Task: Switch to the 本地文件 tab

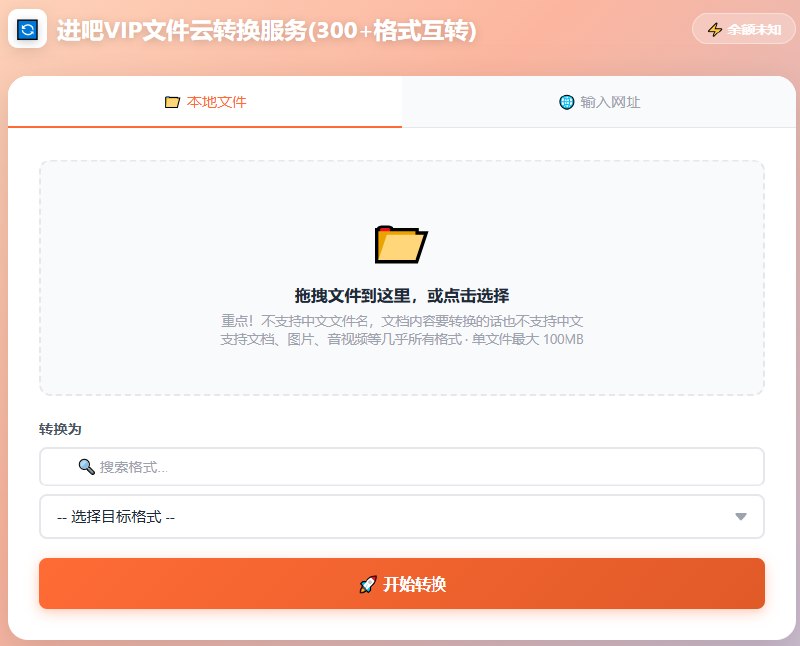Action: click(205, 102)
